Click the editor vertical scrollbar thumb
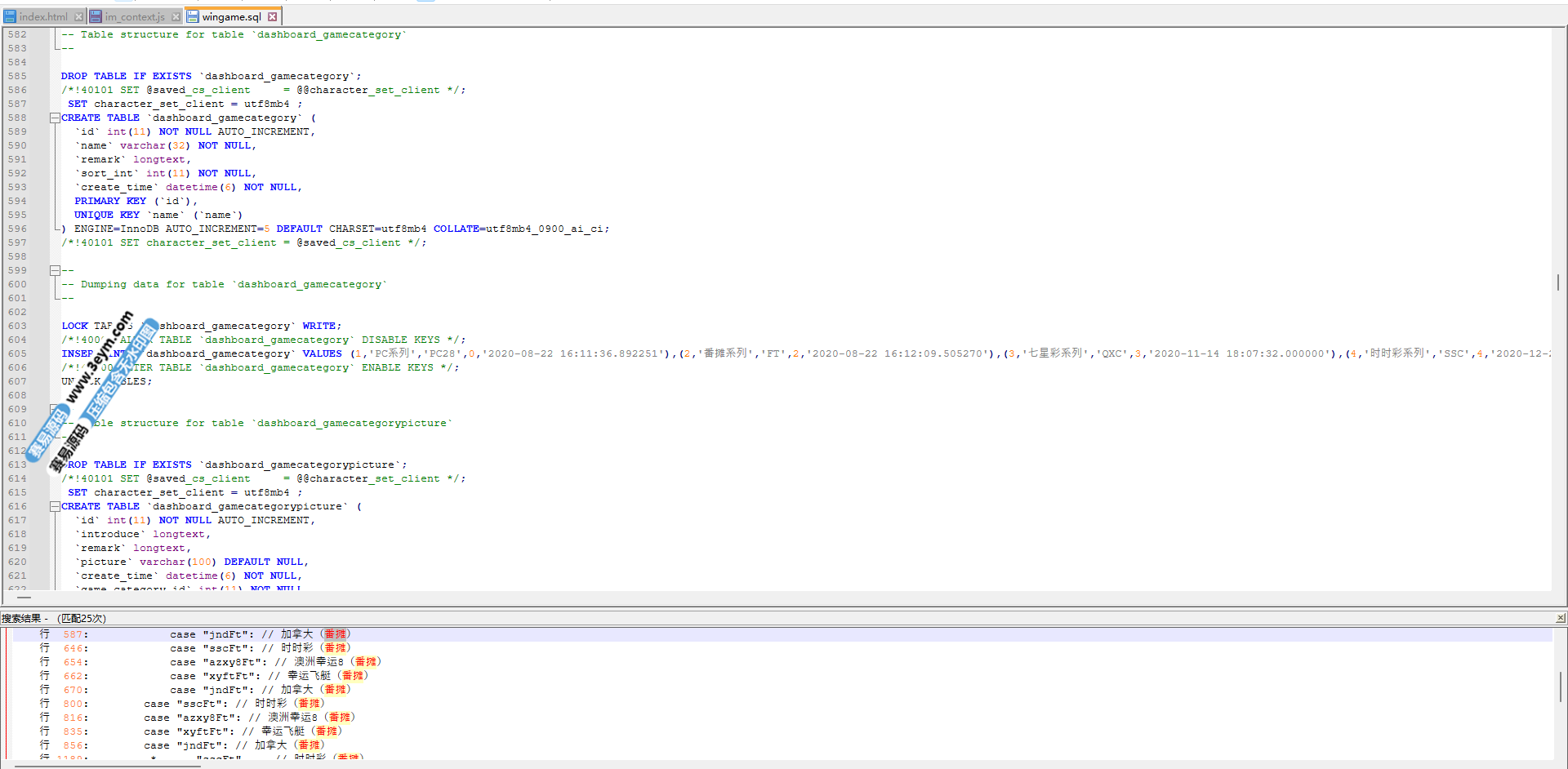This screenshot has width=1568, height=769. [x=1558, y=282]
